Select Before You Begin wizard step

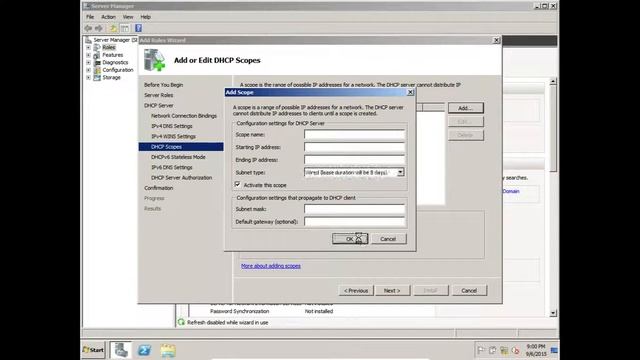point(163,85)
